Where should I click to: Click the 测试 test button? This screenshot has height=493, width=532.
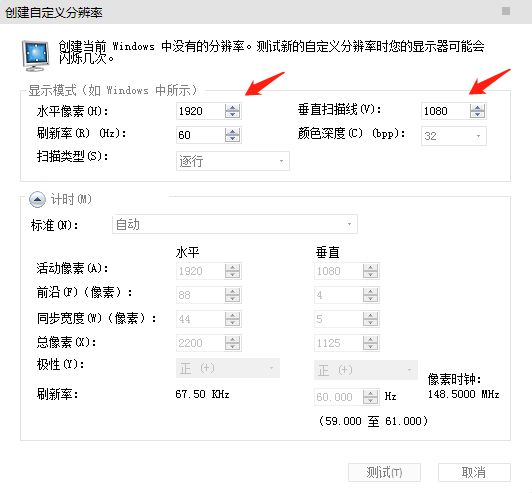pos(384,472)
